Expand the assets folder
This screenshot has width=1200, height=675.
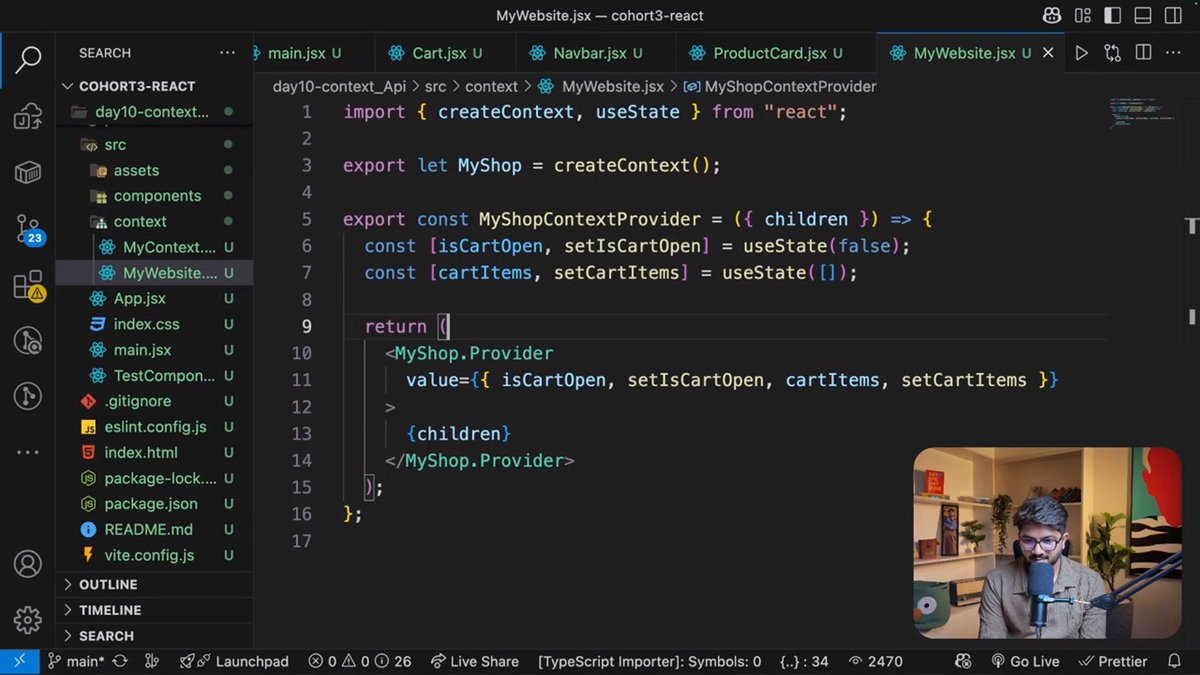[154, 170]
